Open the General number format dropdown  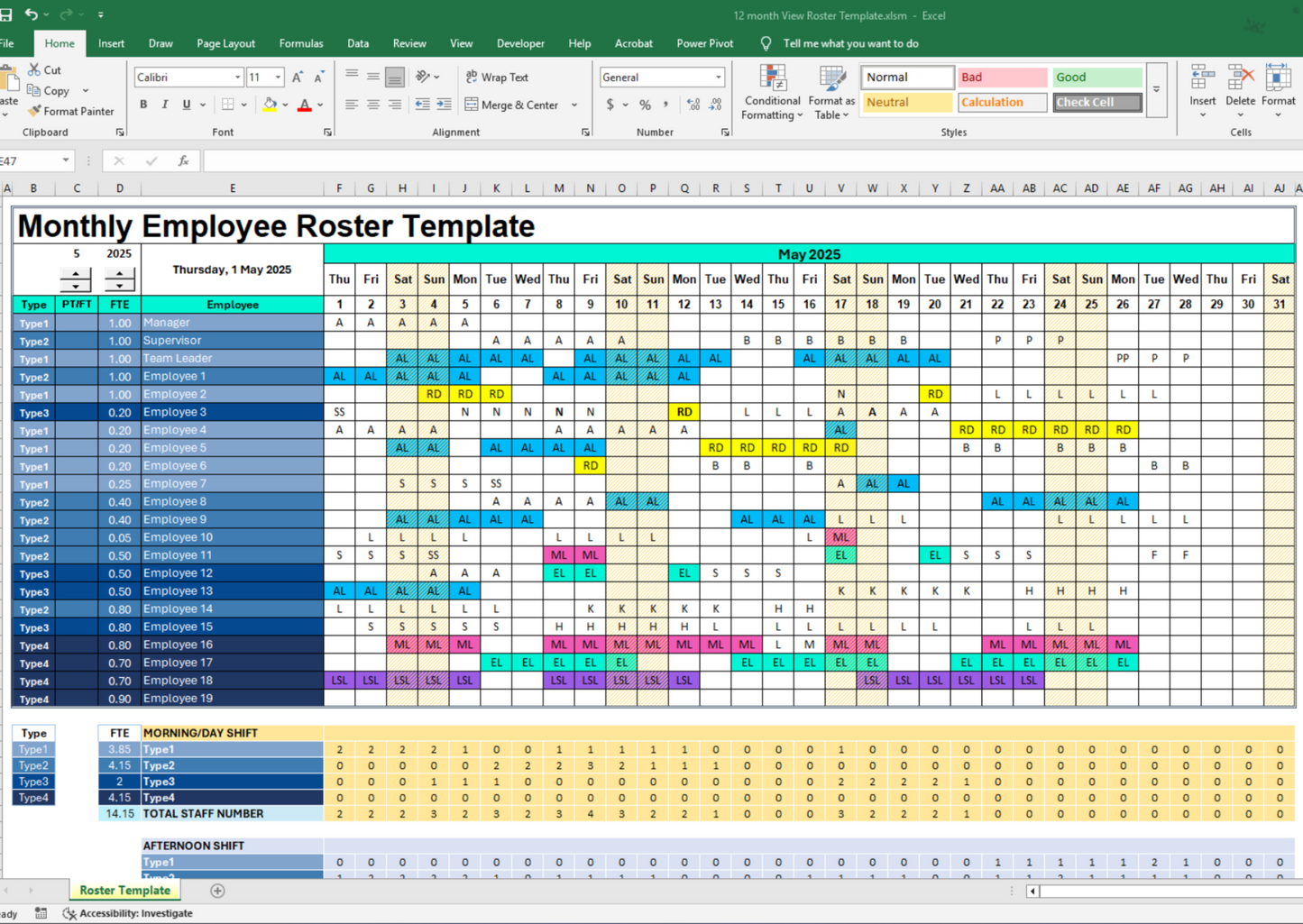click(x=718, y=78)
